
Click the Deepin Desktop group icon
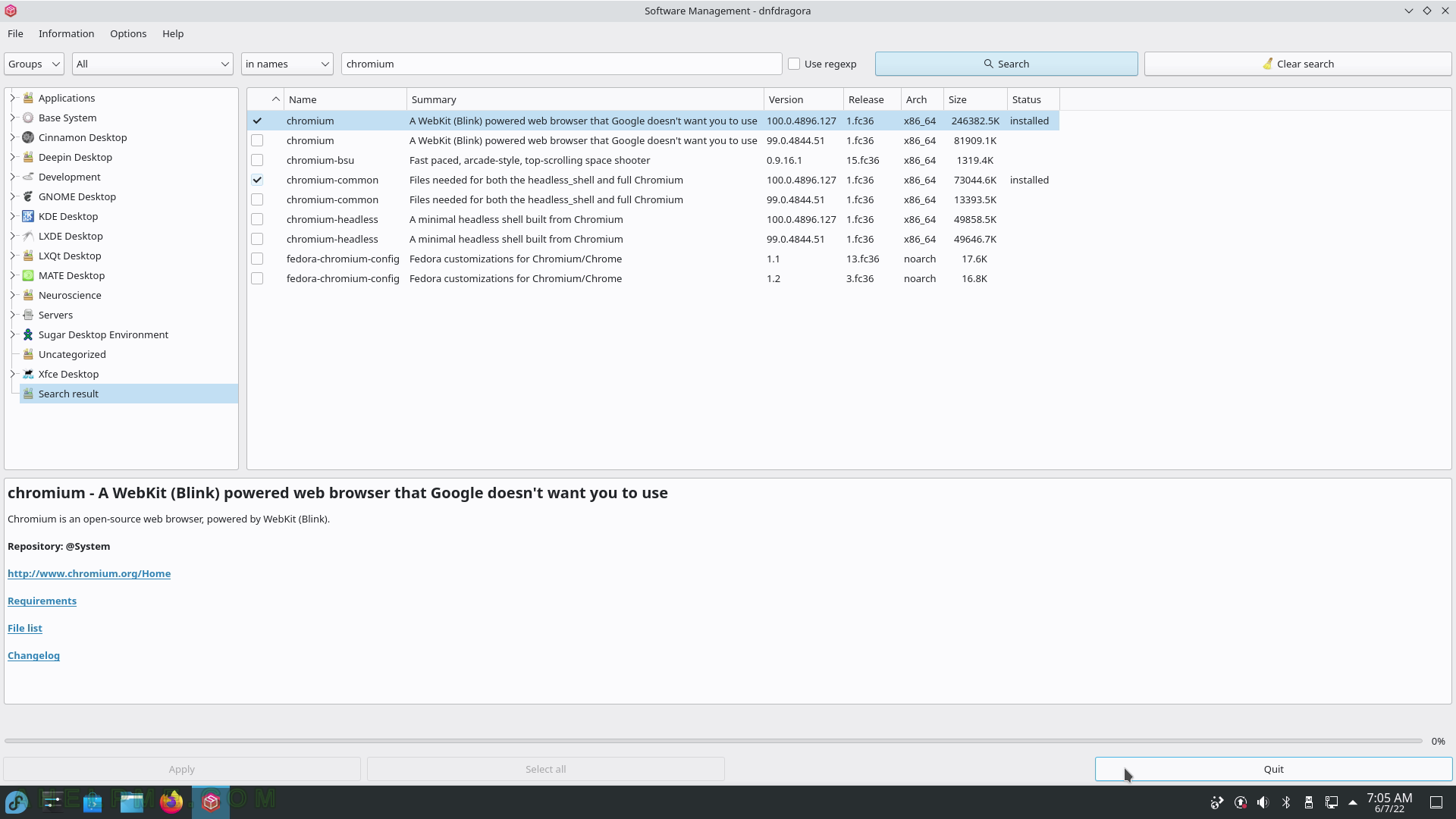pos(28,157)
